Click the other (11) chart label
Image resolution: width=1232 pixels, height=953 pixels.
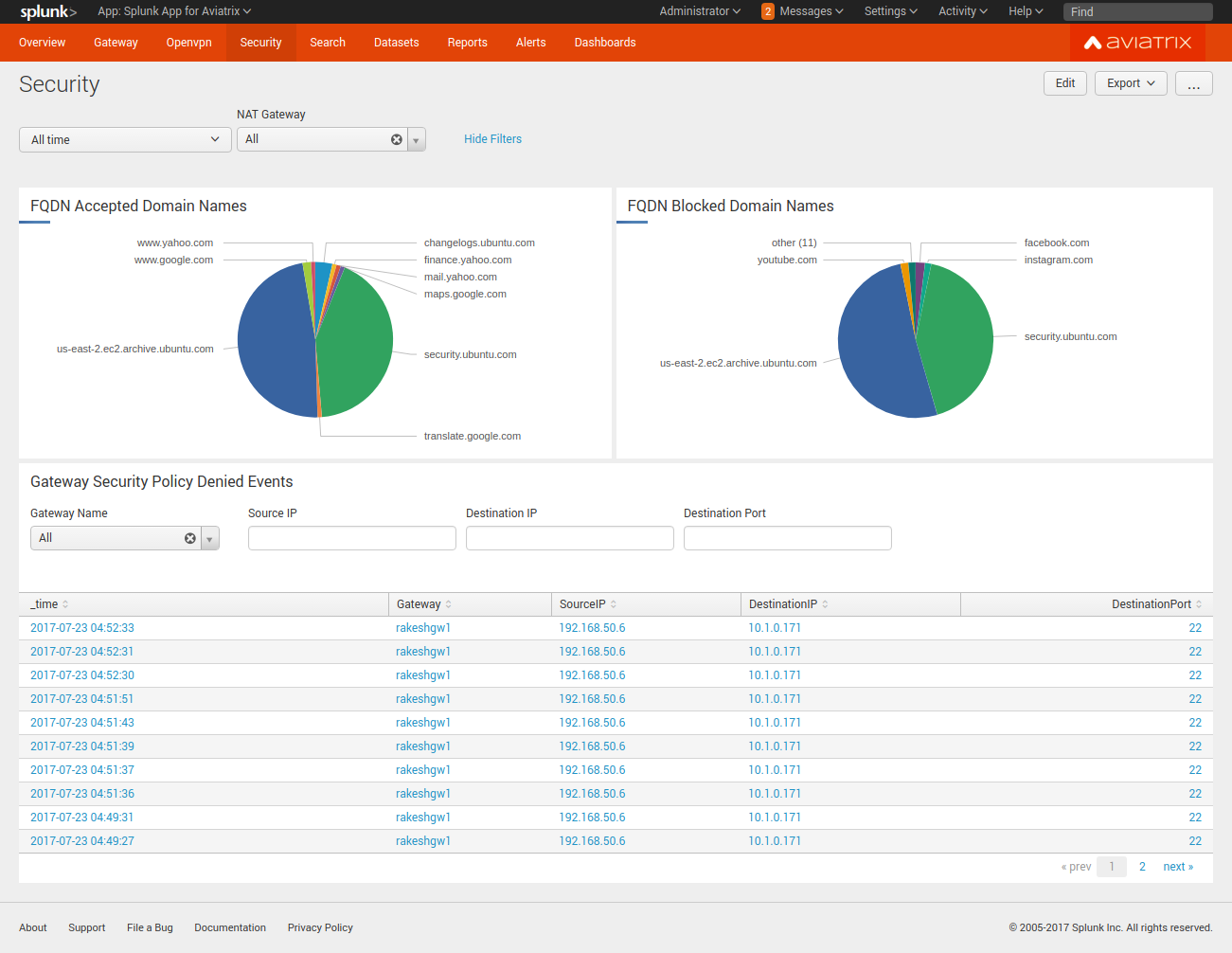pyautogui.click(x=795, y=243)
